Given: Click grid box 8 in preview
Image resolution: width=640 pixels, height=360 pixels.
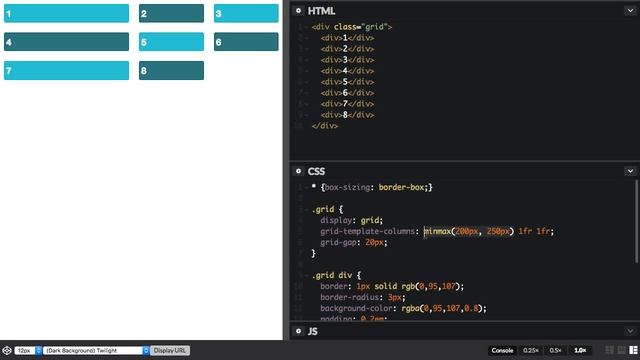Looking at the screenshot, I should pos(171,71).
